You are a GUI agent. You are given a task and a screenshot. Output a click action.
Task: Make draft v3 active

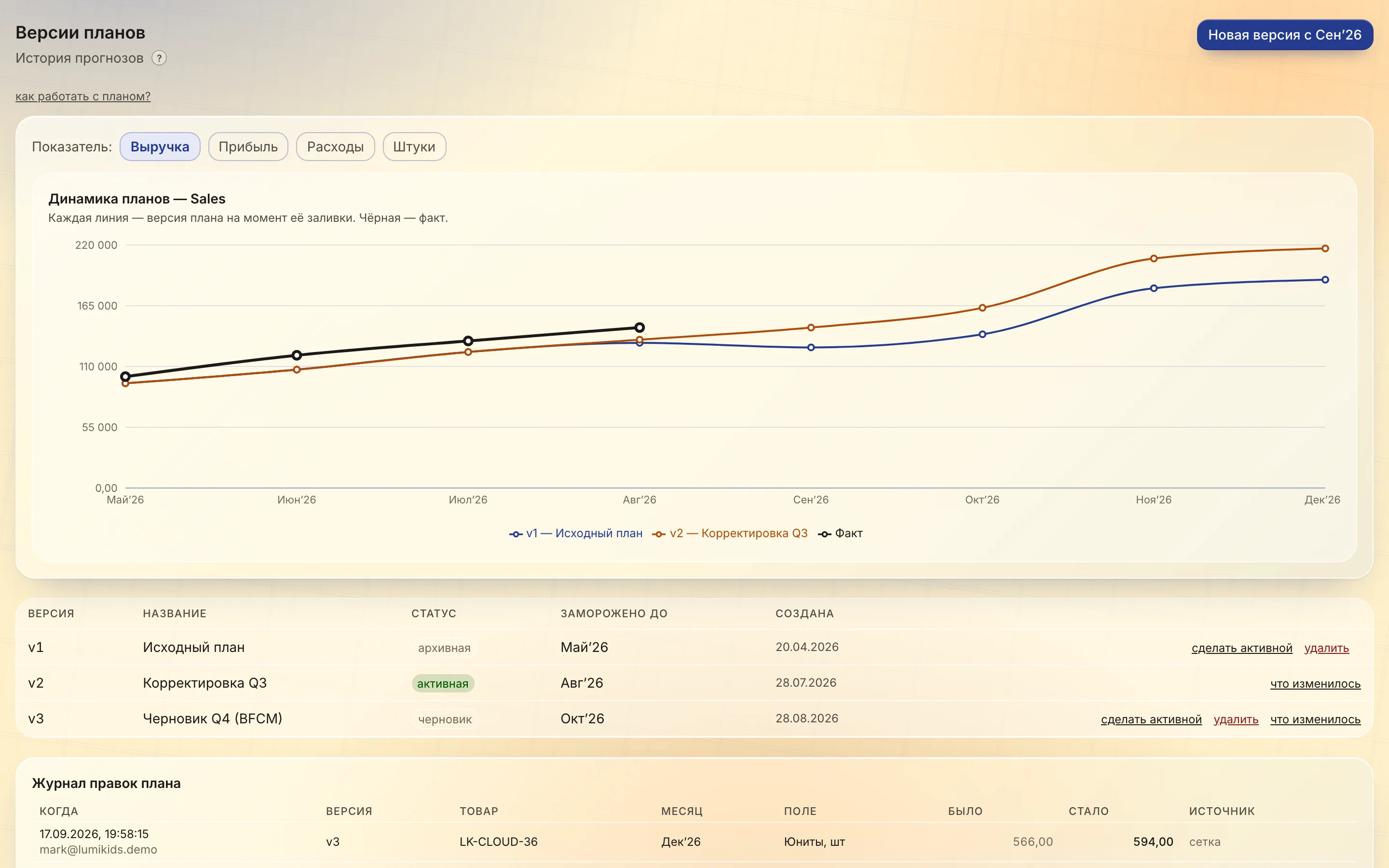(x=1151, y=719)
